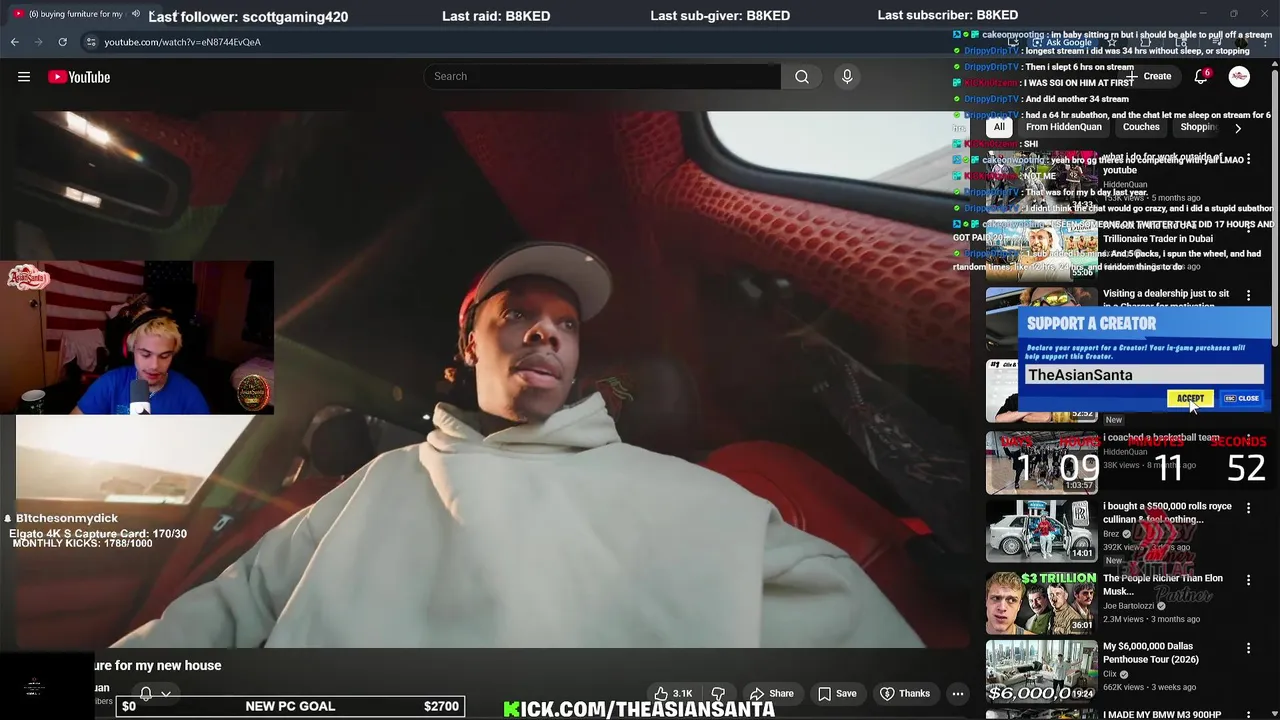
Task: Toggle channel notification bell under video
Action: pyautogui.click(x=146, y=693)
